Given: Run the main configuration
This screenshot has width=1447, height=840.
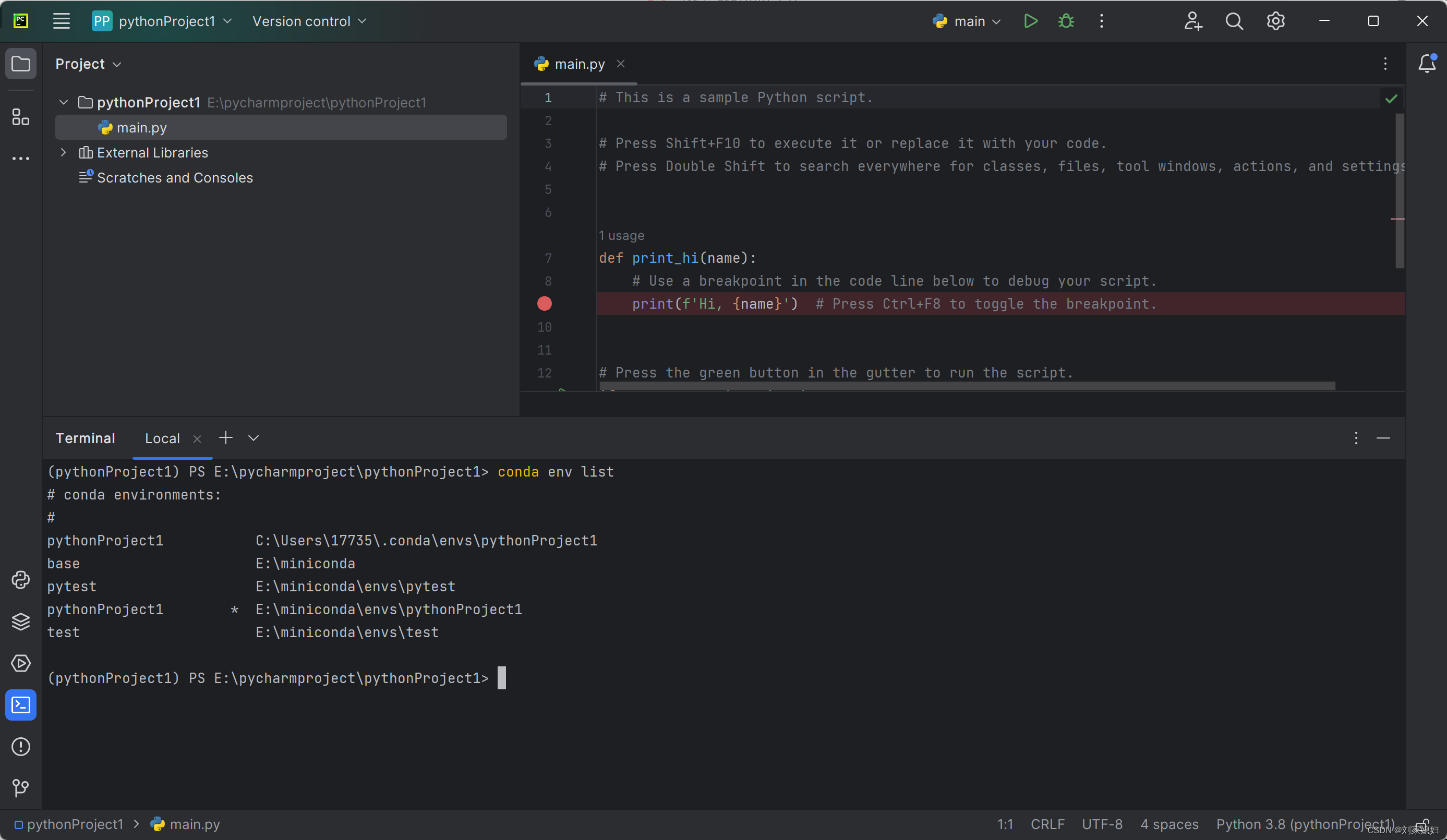Looking at the screenshot, I should tap(1030, 21).
